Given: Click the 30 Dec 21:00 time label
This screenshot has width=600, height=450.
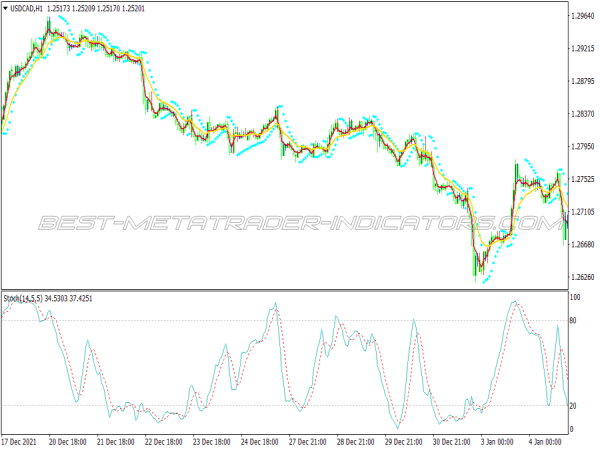Looking at the screenshot, I should coord(452,442).
